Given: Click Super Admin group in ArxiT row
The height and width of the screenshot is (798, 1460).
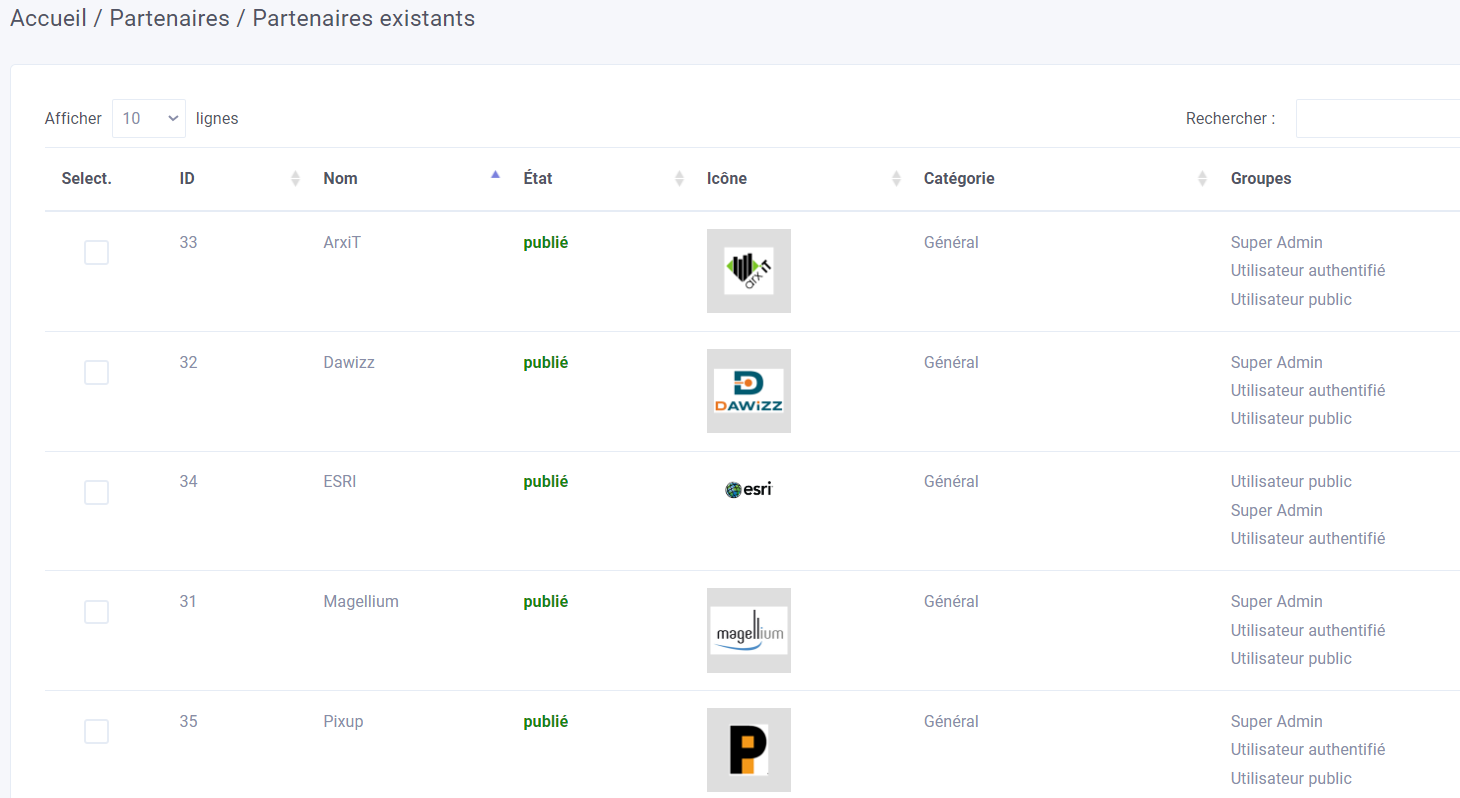Looking at the screenshot, I should pos(1276,243).
